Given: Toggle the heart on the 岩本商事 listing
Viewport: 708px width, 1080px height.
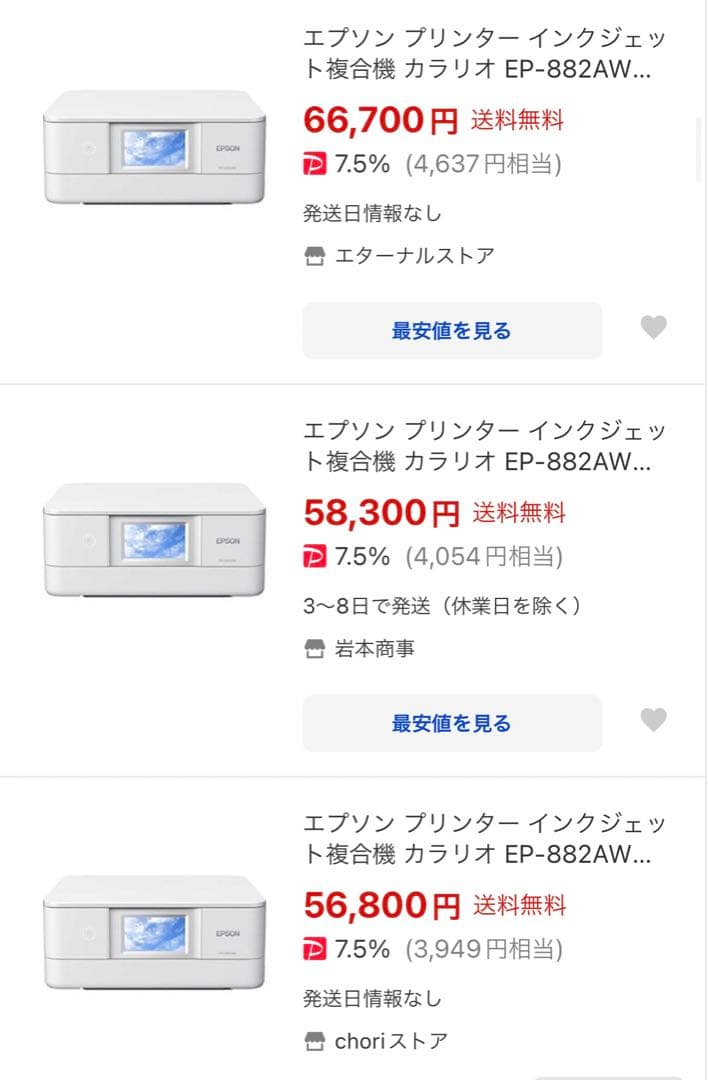Looking at the screenshot, I should (655, 722).
